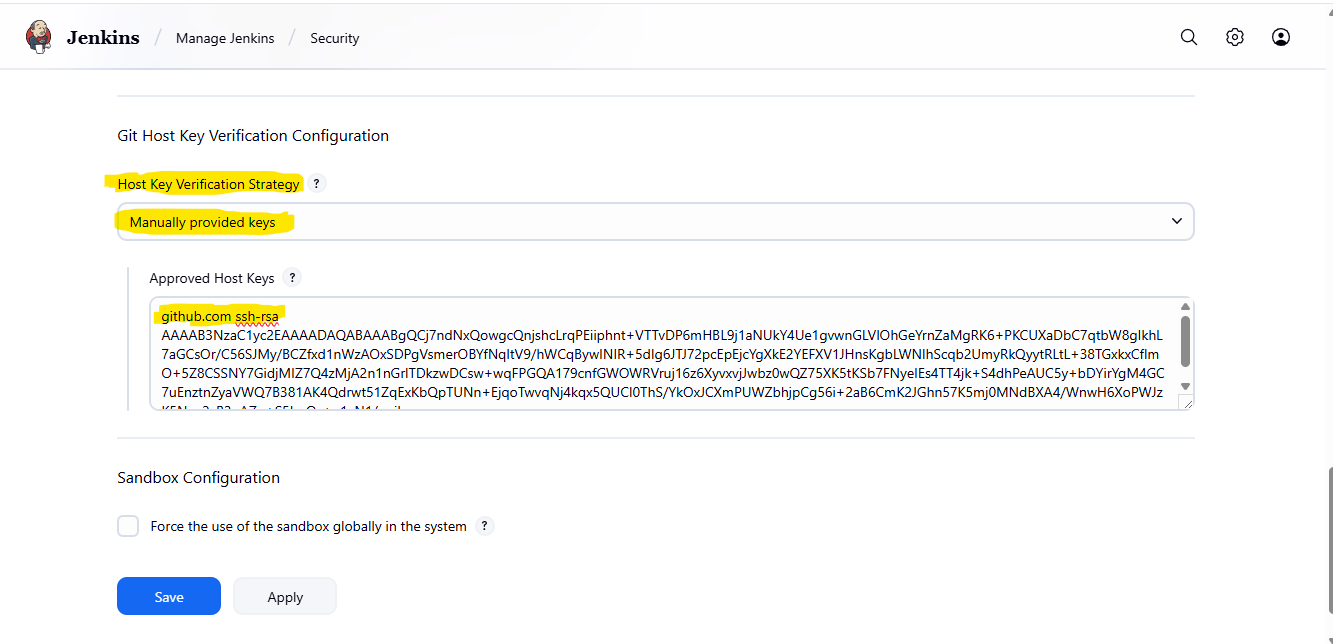The height and width of the screenshot is (644, 1333).
Task: Show help for Host Key Verification Strategy
Action: 316,184
